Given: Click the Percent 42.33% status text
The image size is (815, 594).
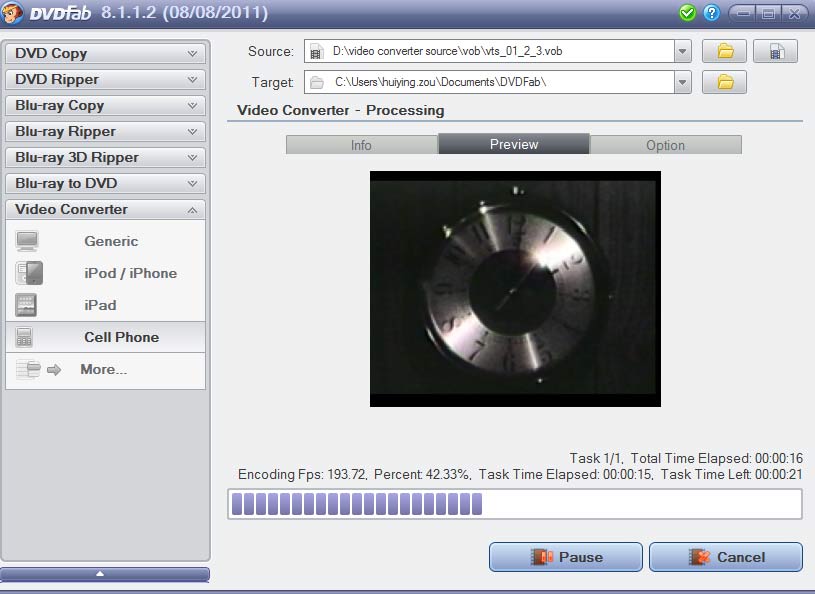Looking at the screenshot, I should [x=422, y=474].
